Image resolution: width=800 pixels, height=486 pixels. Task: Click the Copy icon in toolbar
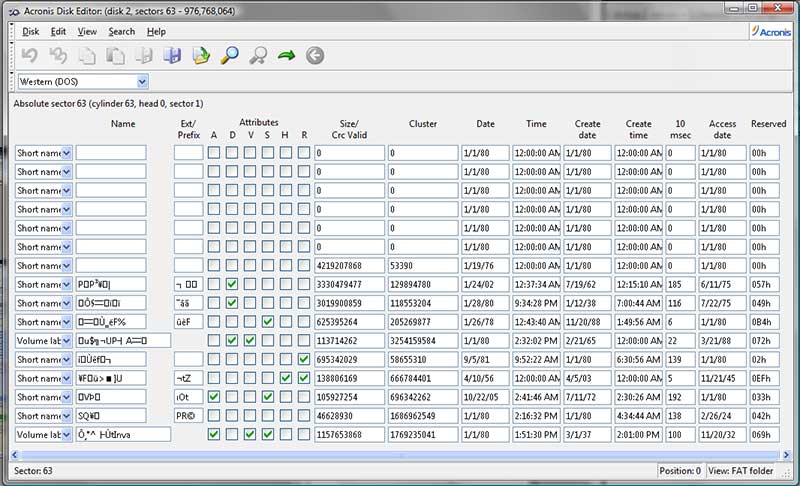click(x=87, y=55)
